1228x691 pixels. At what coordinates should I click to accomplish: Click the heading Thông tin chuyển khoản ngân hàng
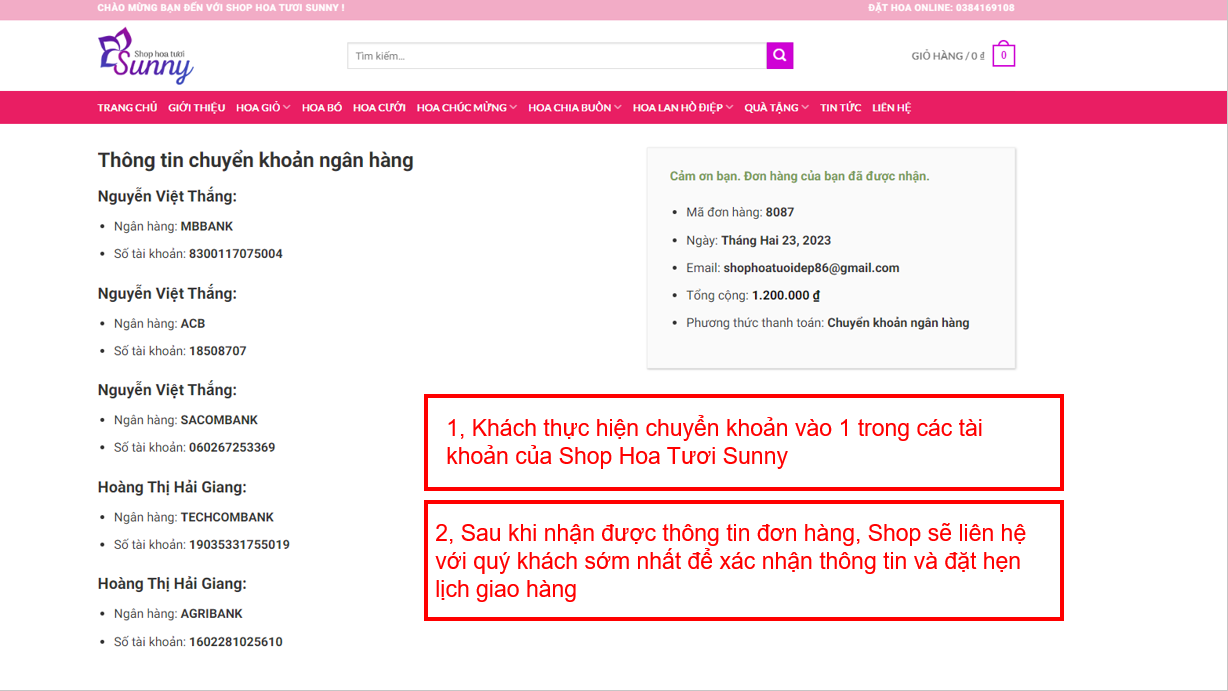click(x=255, y=160)
